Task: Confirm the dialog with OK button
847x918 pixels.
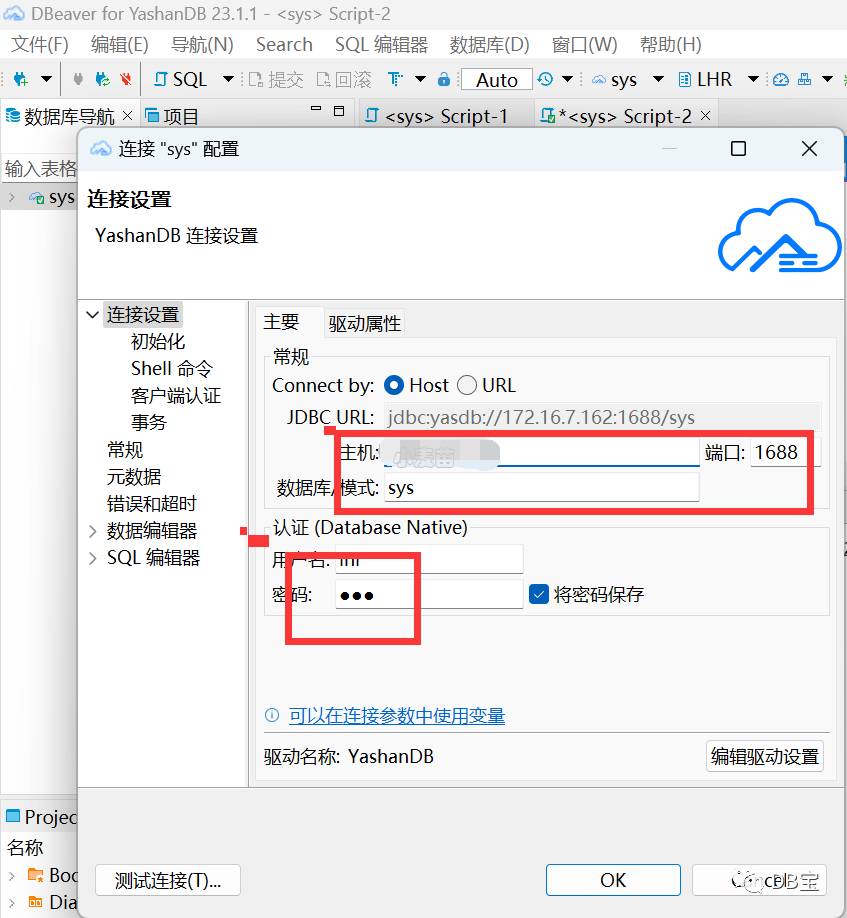Action: click(613, 880)
